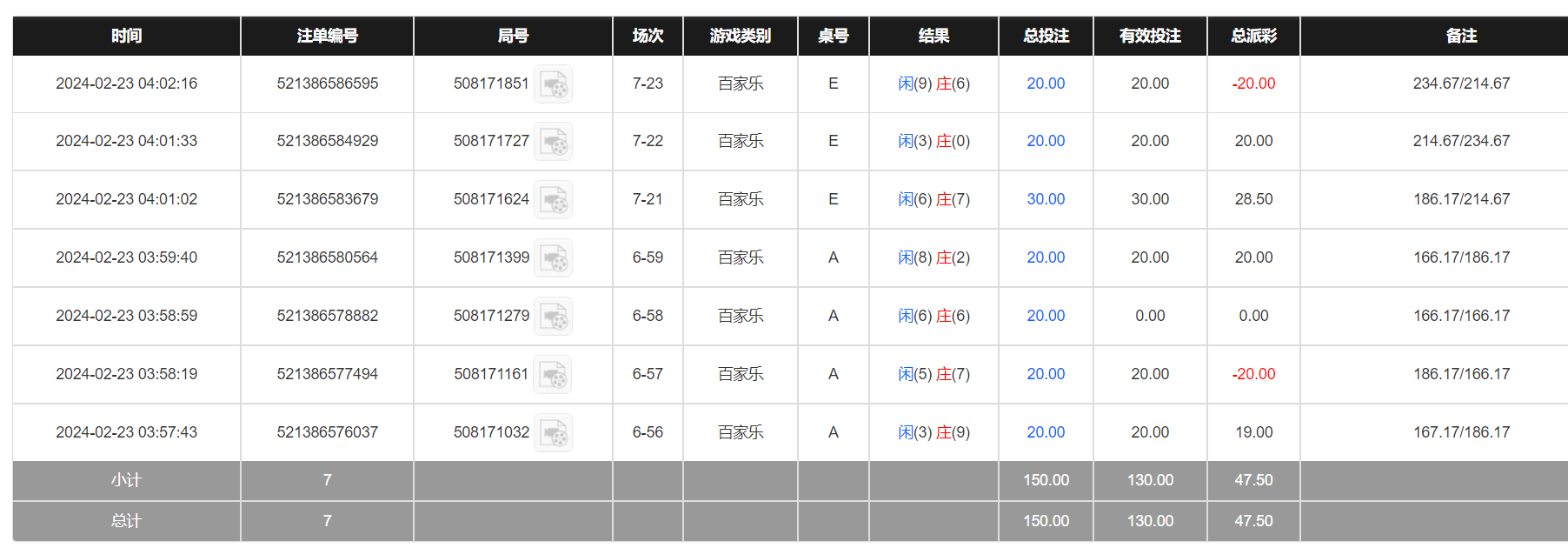1568x548 pixels.
Task: Click the 有效投注 column header
Action: click(1150, 36)
